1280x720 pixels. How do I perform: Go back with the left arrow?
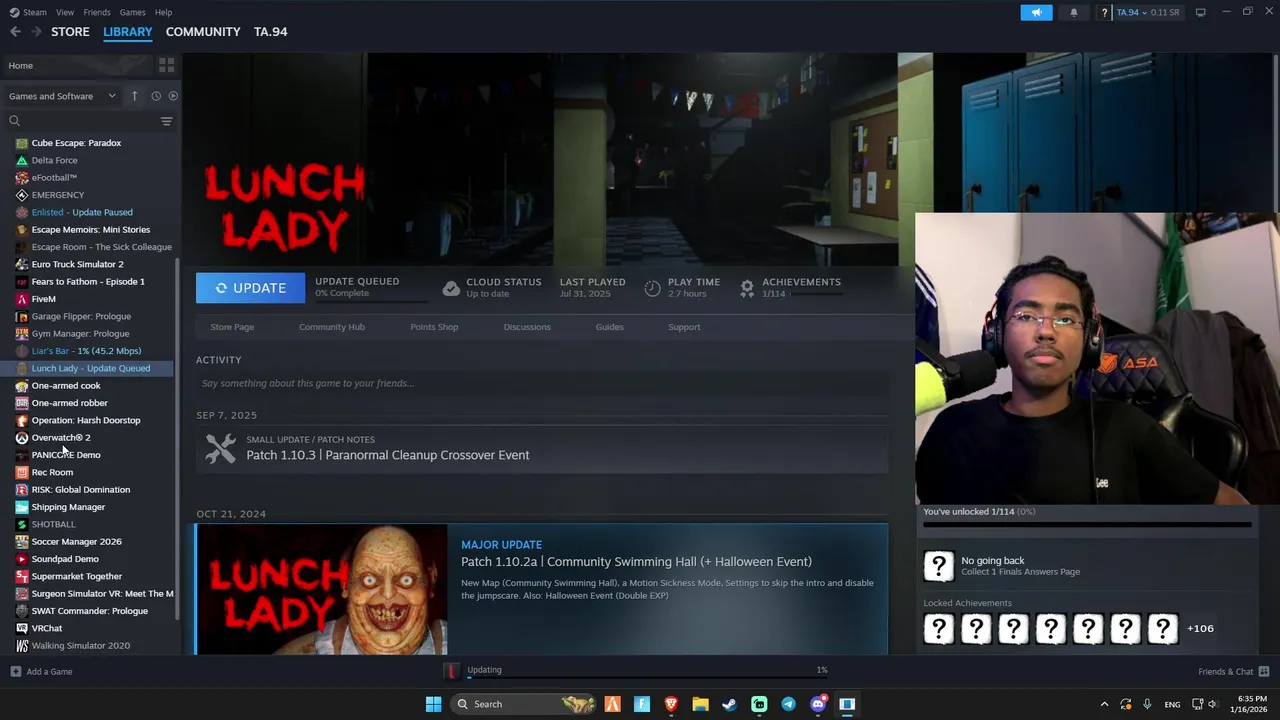[x=15, y=32]
